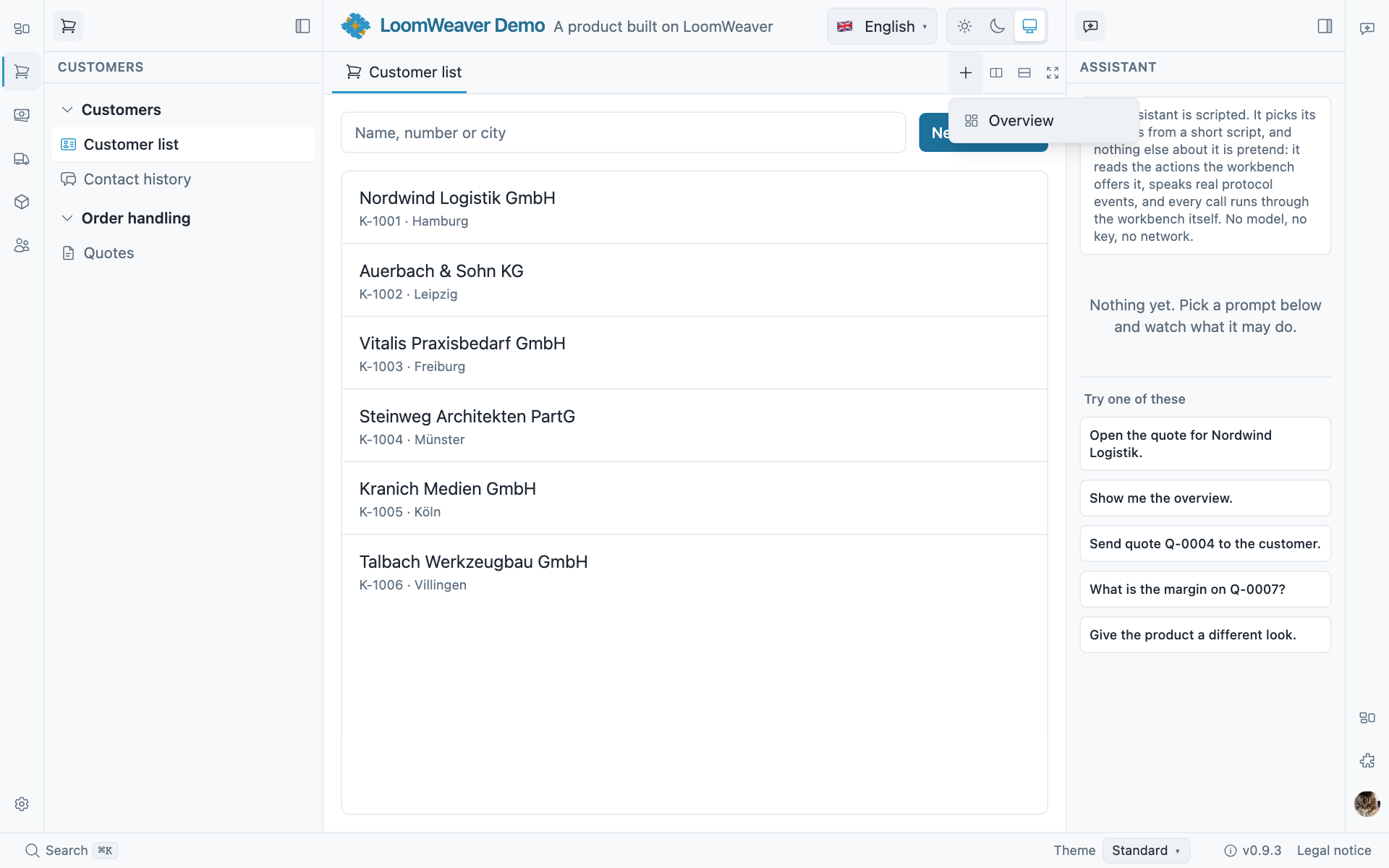Click the assistant icon in right rail
This screenshot has height=868, width=1389.
coord(1367,29)
